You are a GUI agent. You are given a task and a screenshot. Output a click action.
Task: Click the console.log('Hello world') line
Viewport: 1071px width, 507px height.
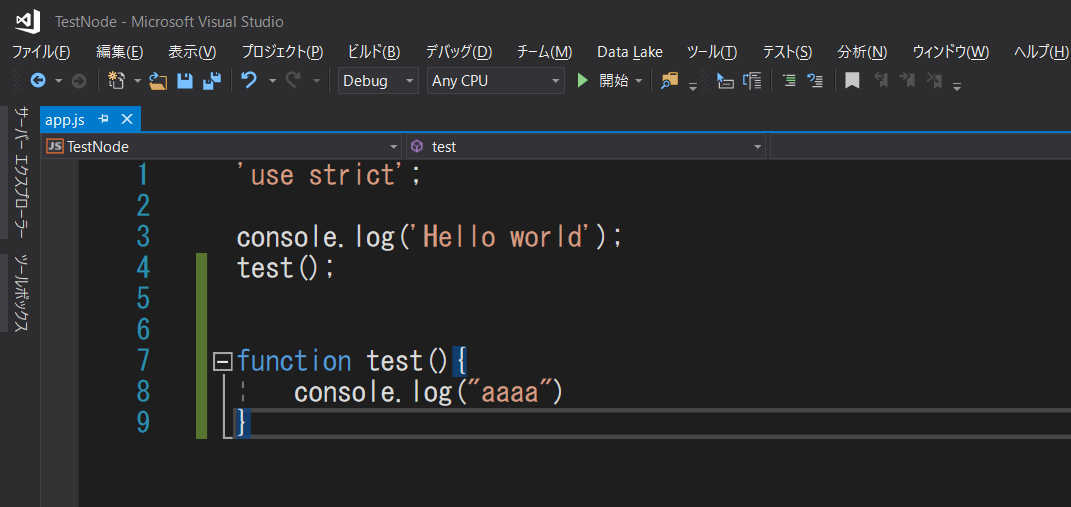coord(430,237)
